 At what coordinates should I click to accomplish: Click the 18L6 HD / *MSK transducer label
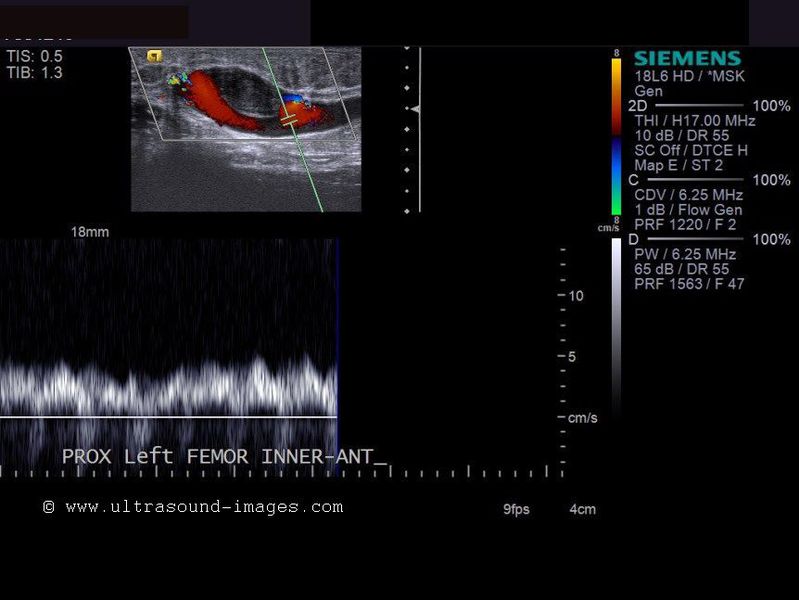click(689, 76)
